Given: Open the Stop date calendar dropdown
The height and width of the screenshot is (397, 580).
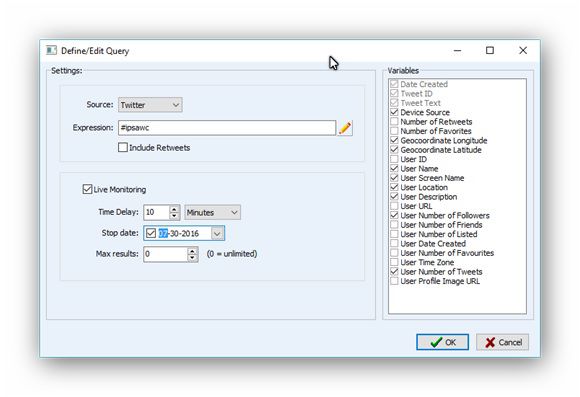Looking at the screenshot, I should 217,233.
